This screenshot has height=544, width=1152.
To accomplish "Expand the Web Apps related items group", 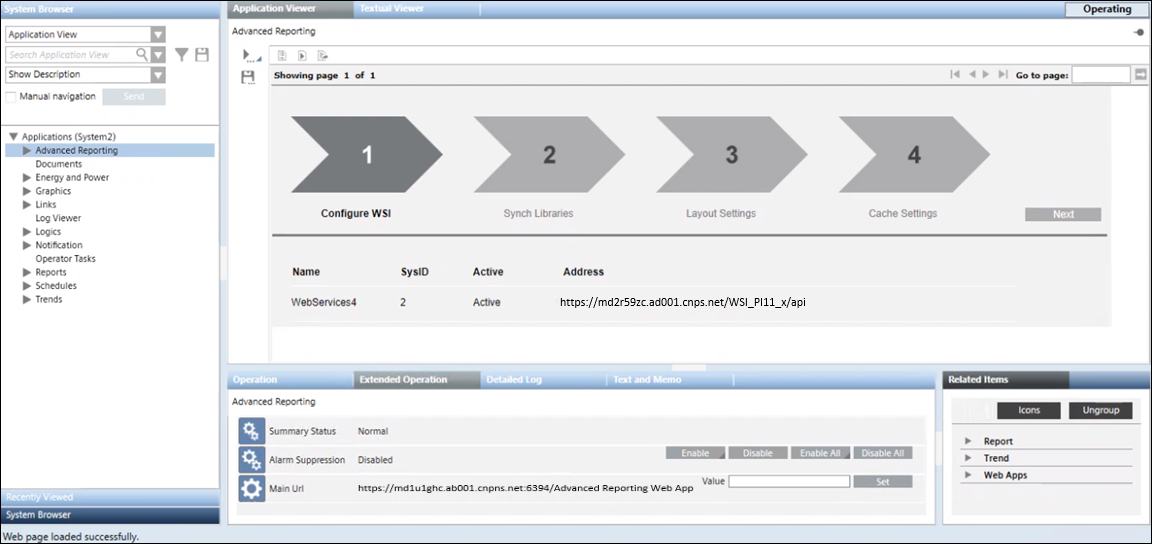I will [968, 475].
